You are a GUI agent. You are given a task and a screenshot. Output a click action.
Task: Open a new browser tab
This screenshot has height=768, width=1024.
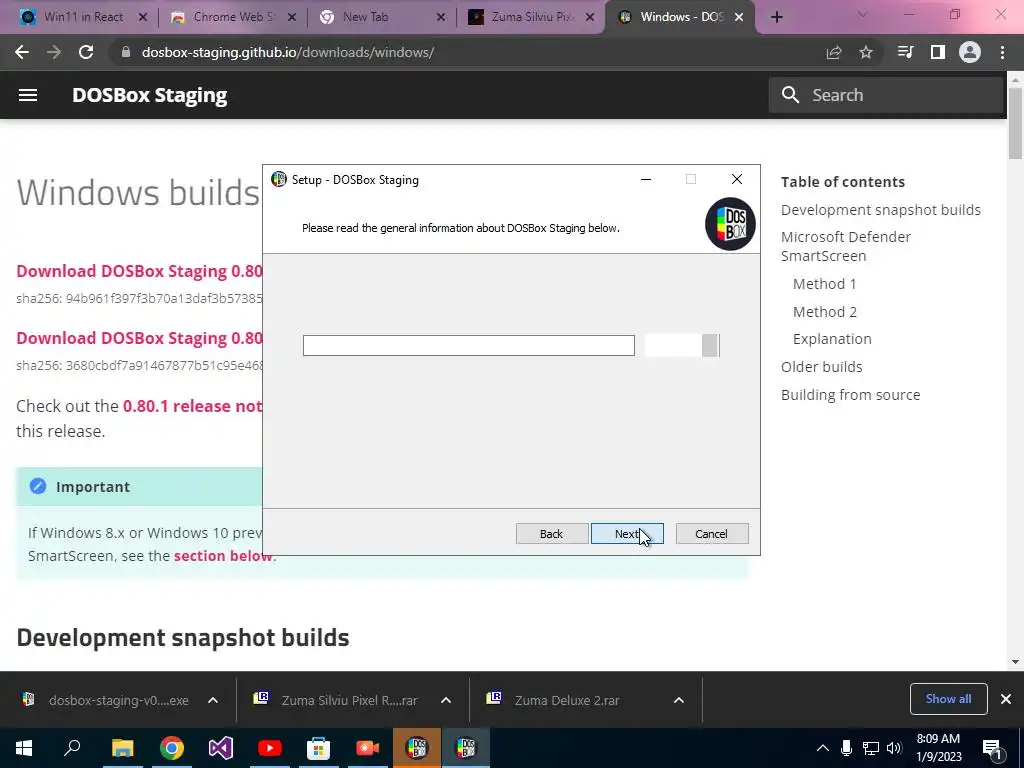[x=776, y=17]
